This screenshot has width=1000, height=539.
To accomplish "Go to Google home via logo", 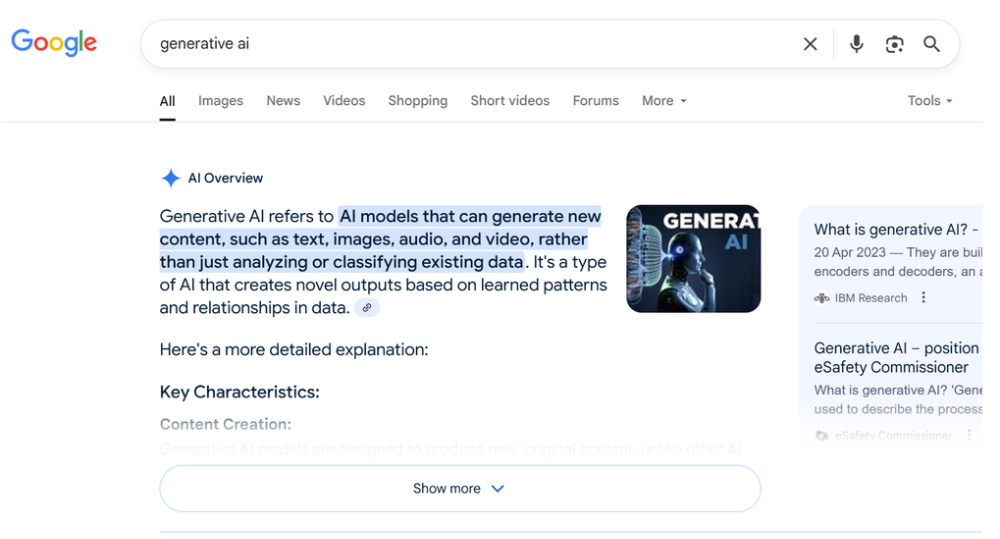I will click(54, 43).
